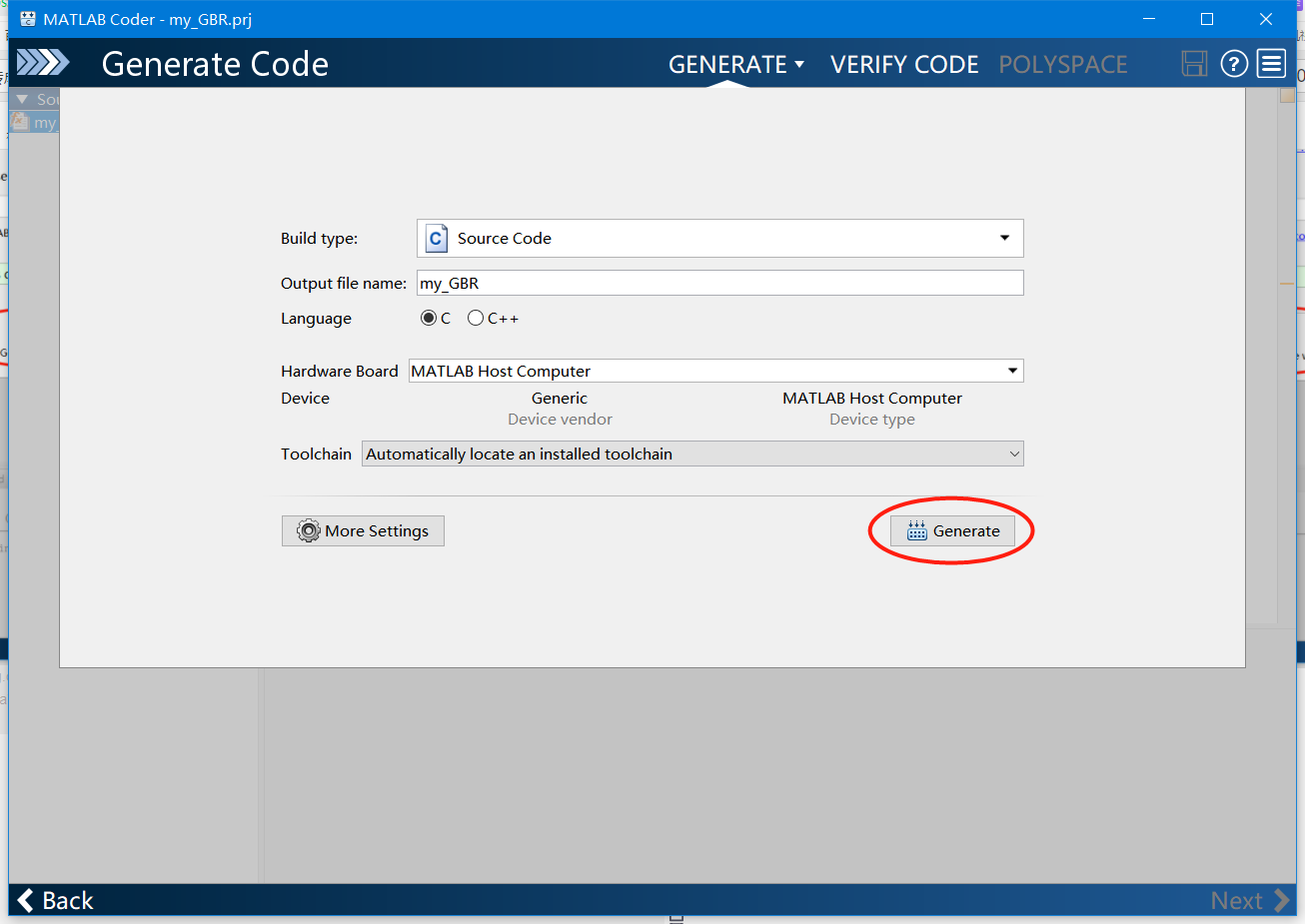Open the Help question mark icon
Image resolution: width=1305 pixels, height=924 pixels.
point(1233,63)
